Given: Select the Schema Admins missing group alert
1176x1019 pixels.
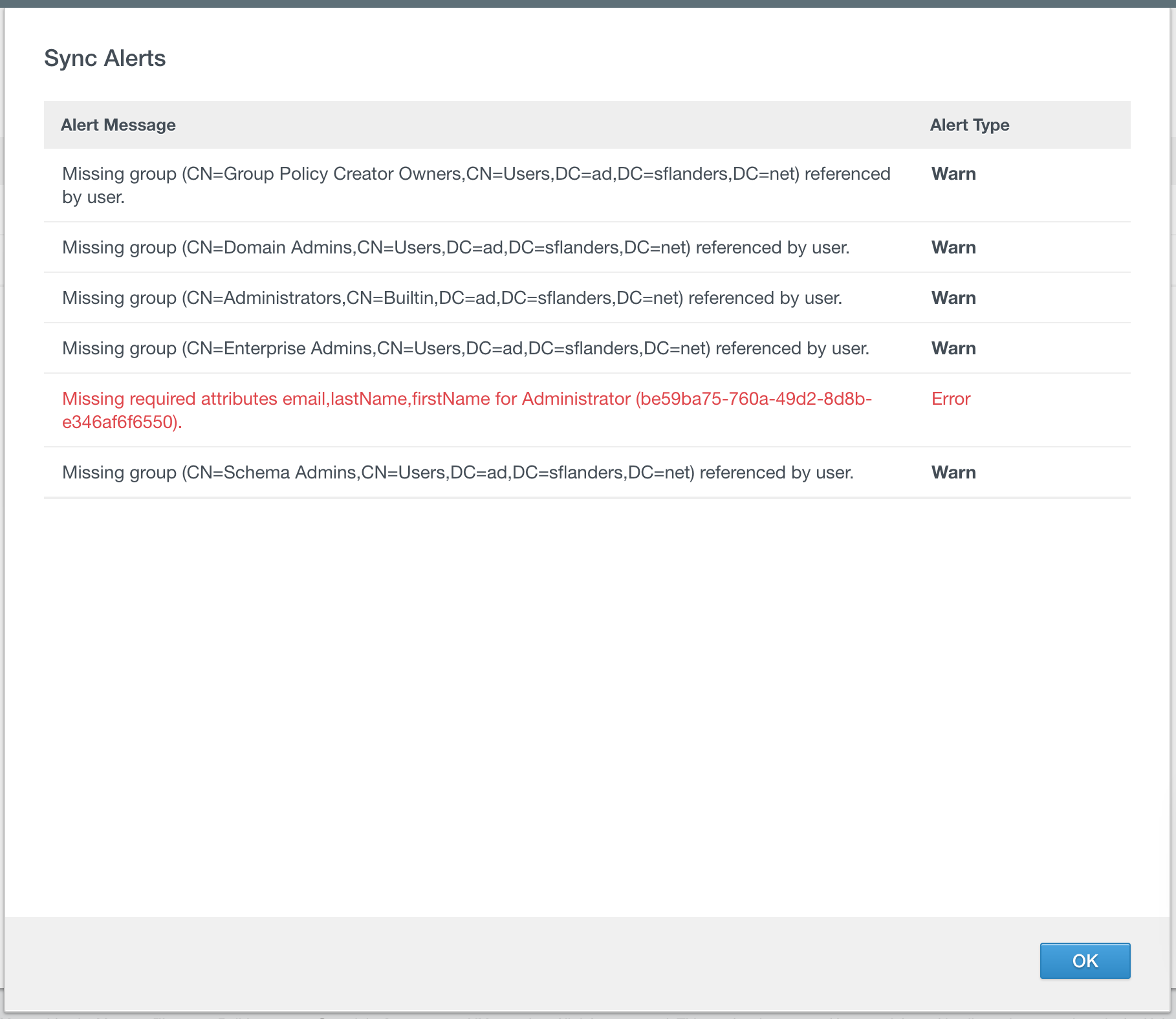Looking at the screenshot, I should pyautogui.click(x=457, y=473).
